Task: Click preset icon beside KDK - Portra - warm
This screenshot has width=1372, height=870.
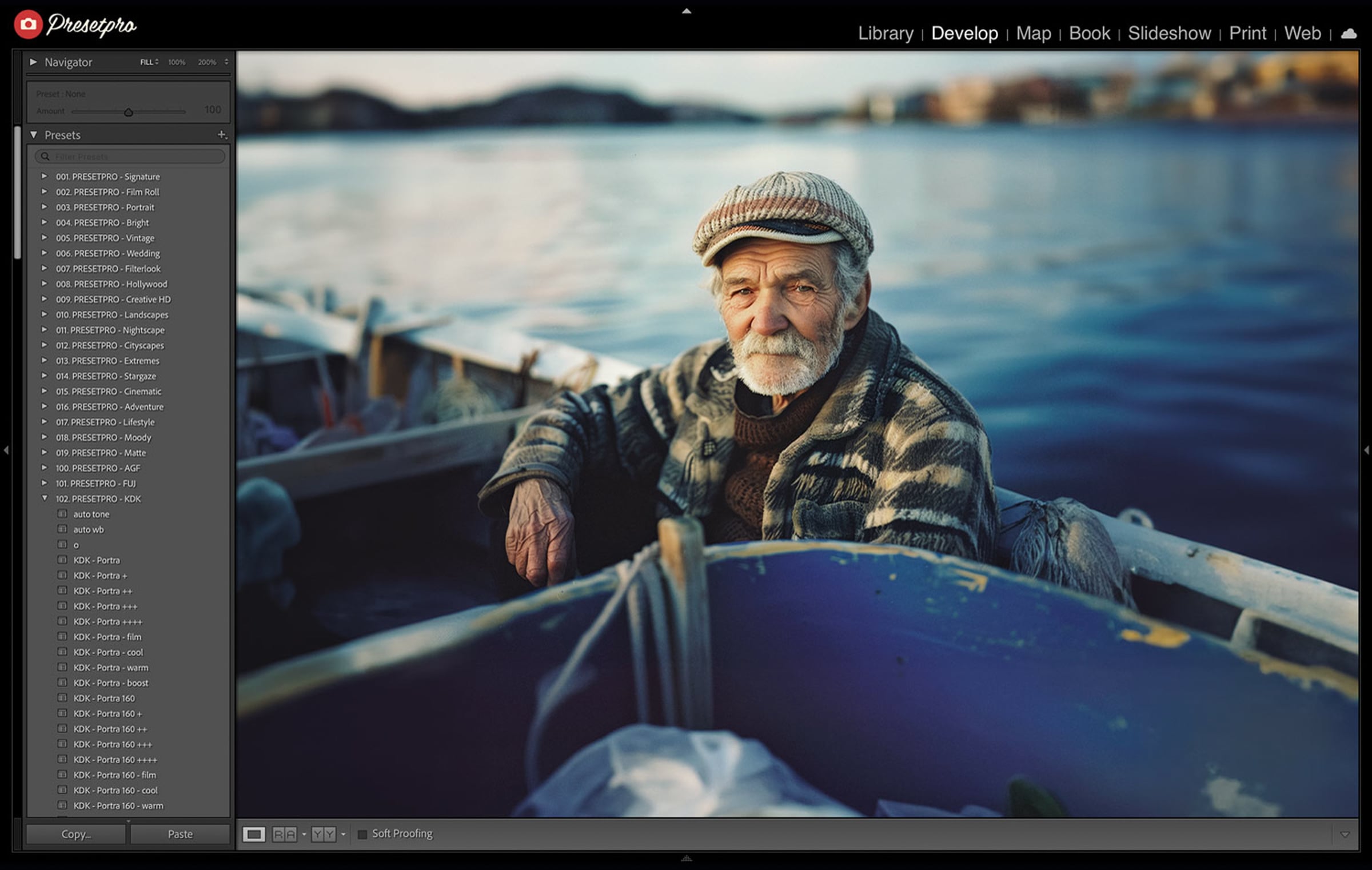Action: point(62,667)
